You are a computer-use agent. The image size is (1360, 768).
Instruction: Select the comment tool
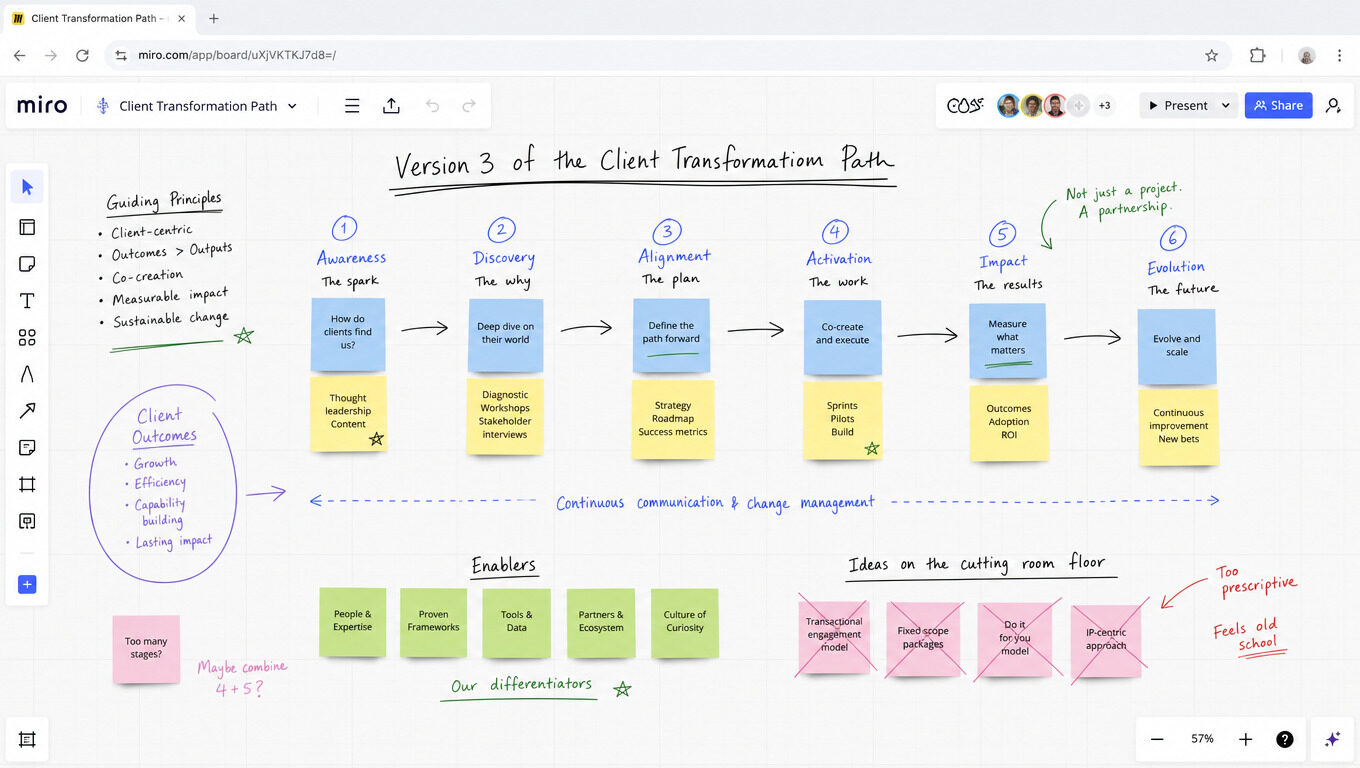click(27, 448)
